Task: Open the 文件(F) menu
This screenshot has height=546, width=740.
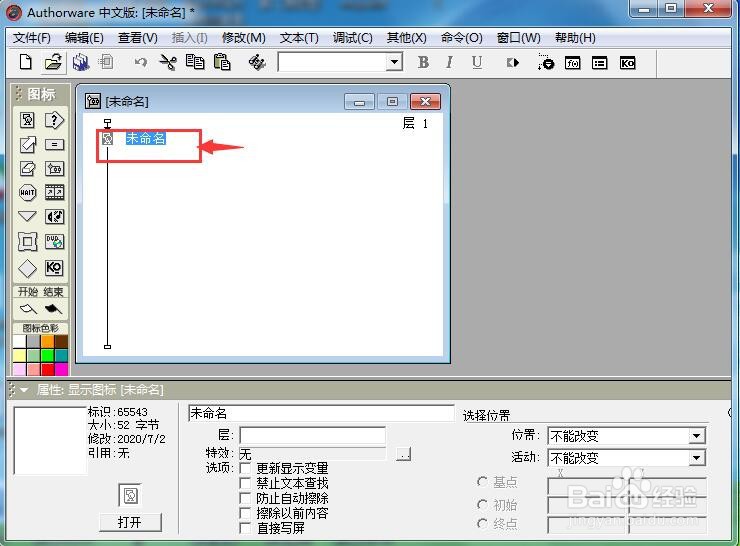Action: (x=32, y=38)
